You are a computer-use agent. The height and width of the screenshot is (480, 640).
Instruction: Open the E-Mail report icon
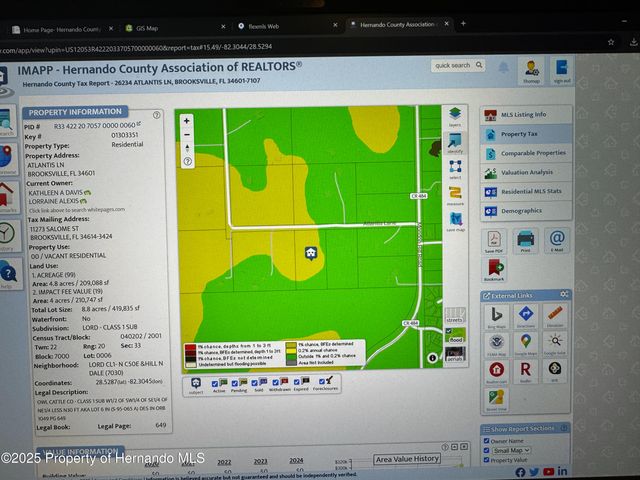pos(556,240)
